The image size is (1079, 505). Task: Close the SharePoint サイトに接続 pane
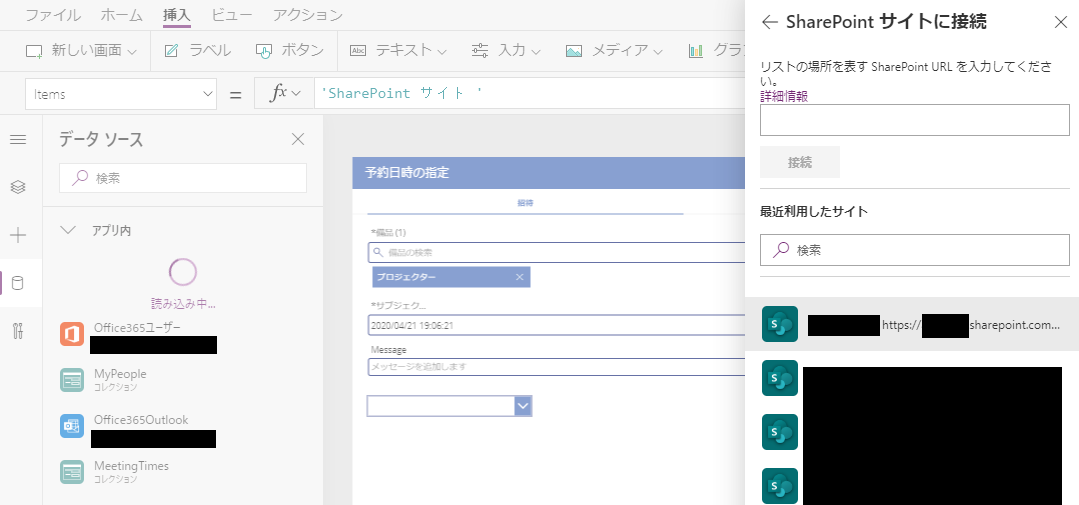[x=1060, y=22]
